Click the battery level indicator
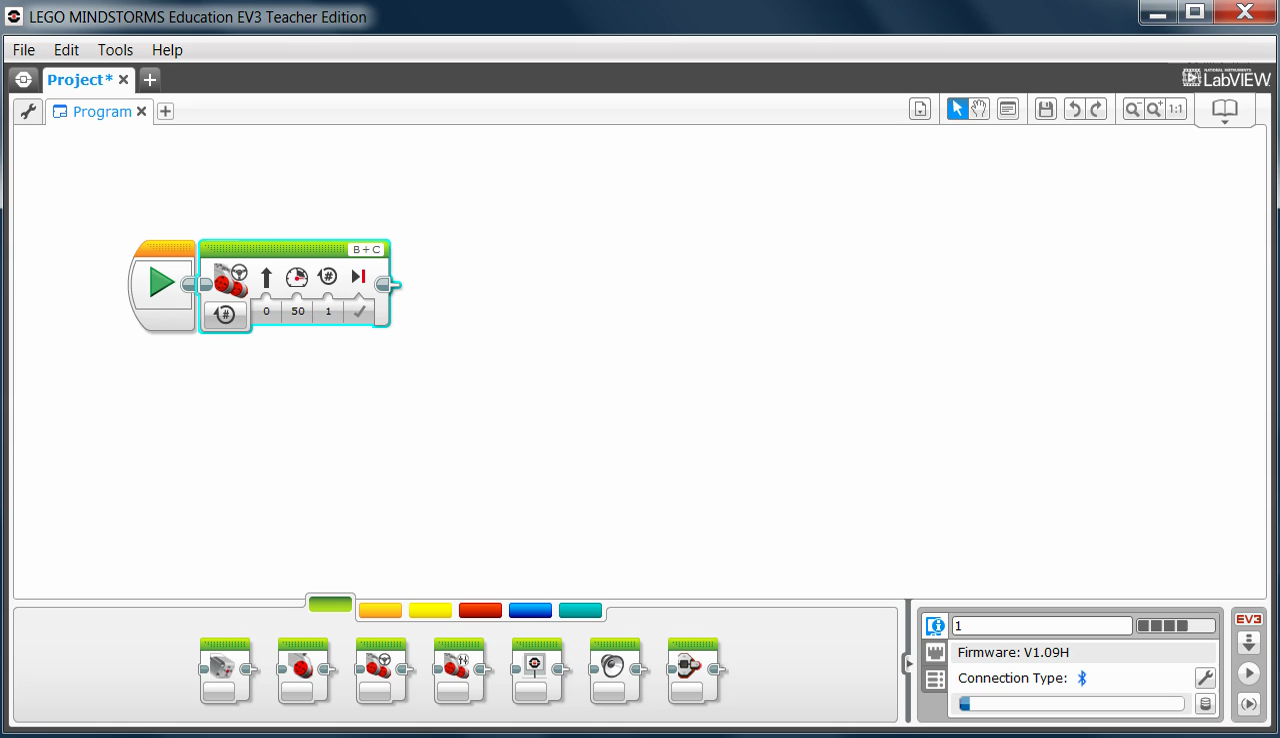 [x=1176, y=626]
